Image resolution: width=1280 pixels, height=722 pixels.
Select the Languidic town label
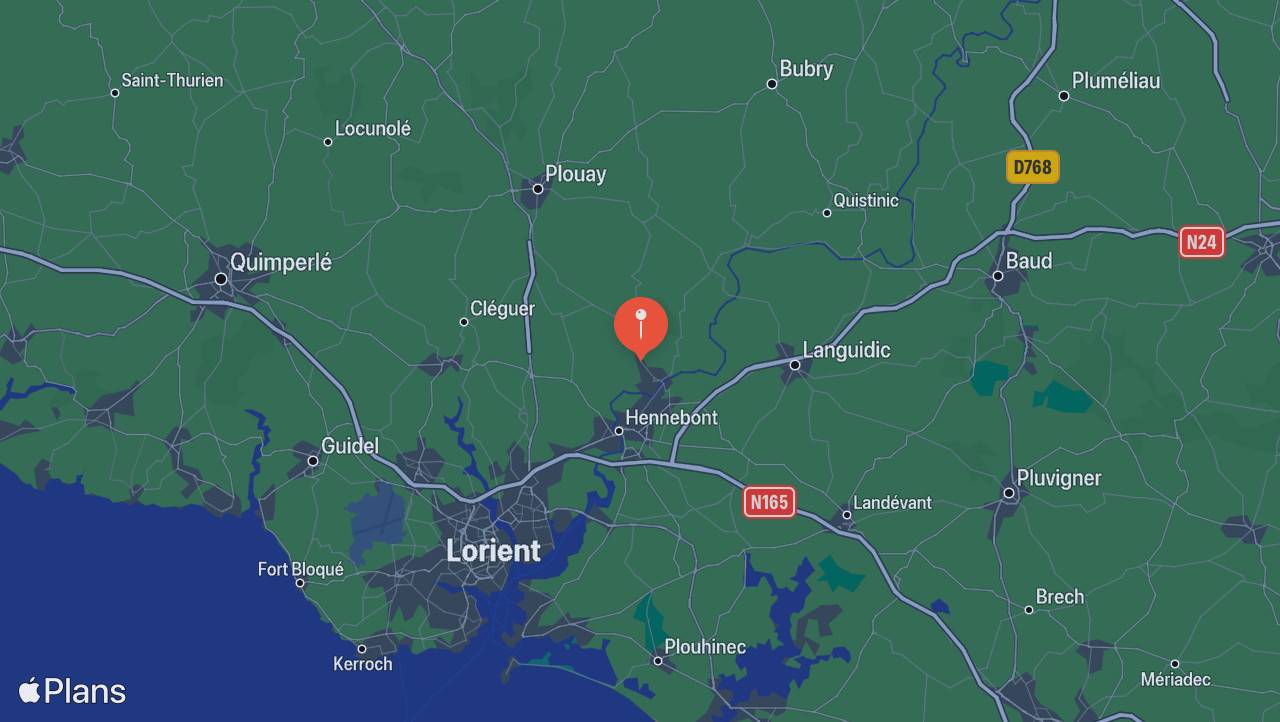(x=846, y=350)
